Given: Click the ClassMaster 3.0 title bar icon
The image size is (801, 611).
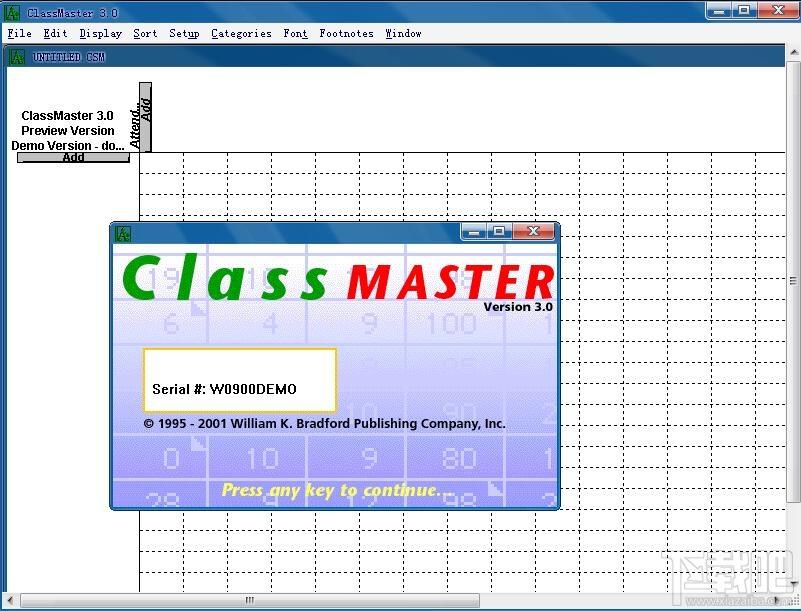Looking at the screenshot, I should pos(12,12).
